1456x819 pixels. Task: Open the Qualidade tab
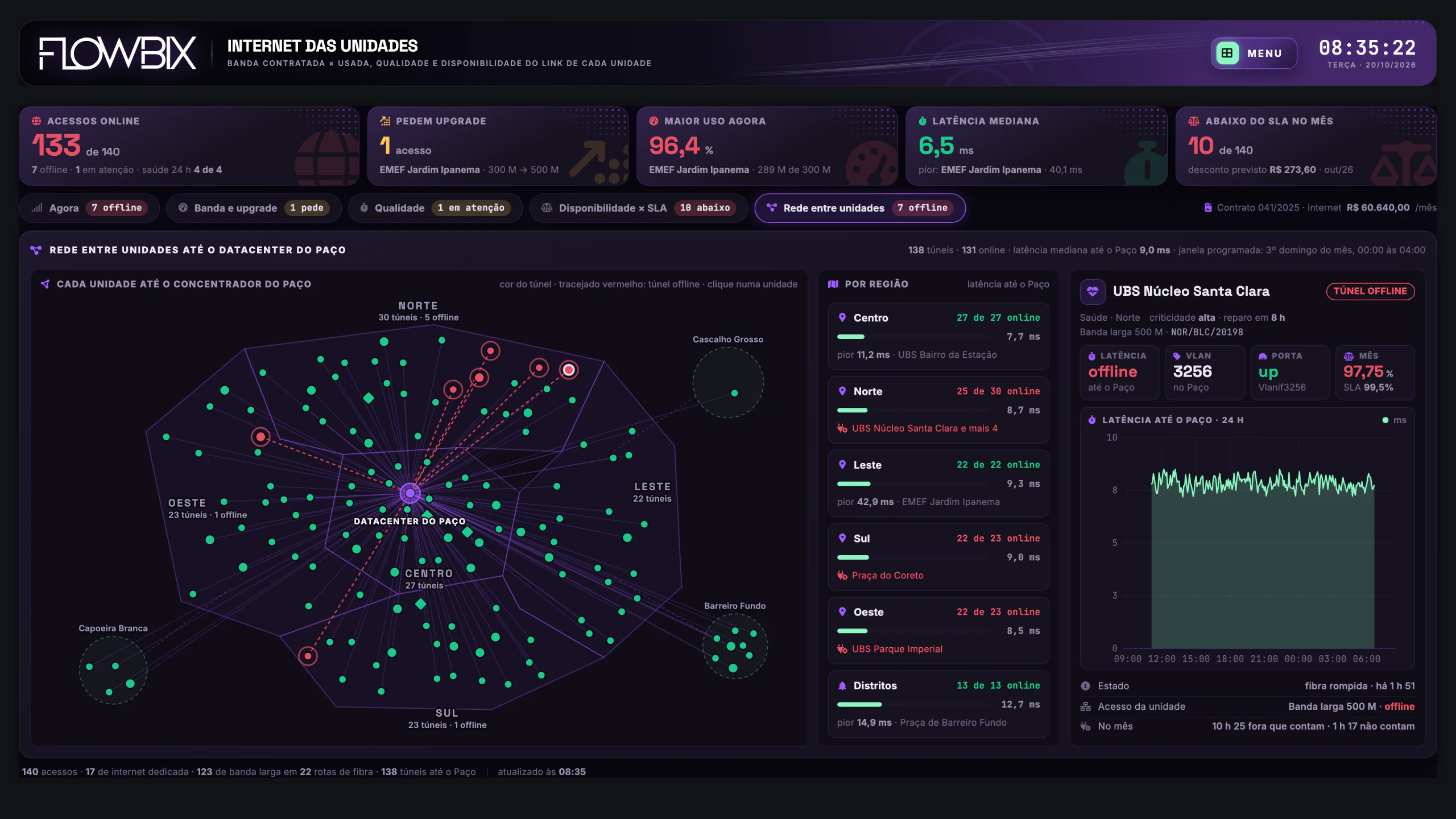(x=435, y=208)
